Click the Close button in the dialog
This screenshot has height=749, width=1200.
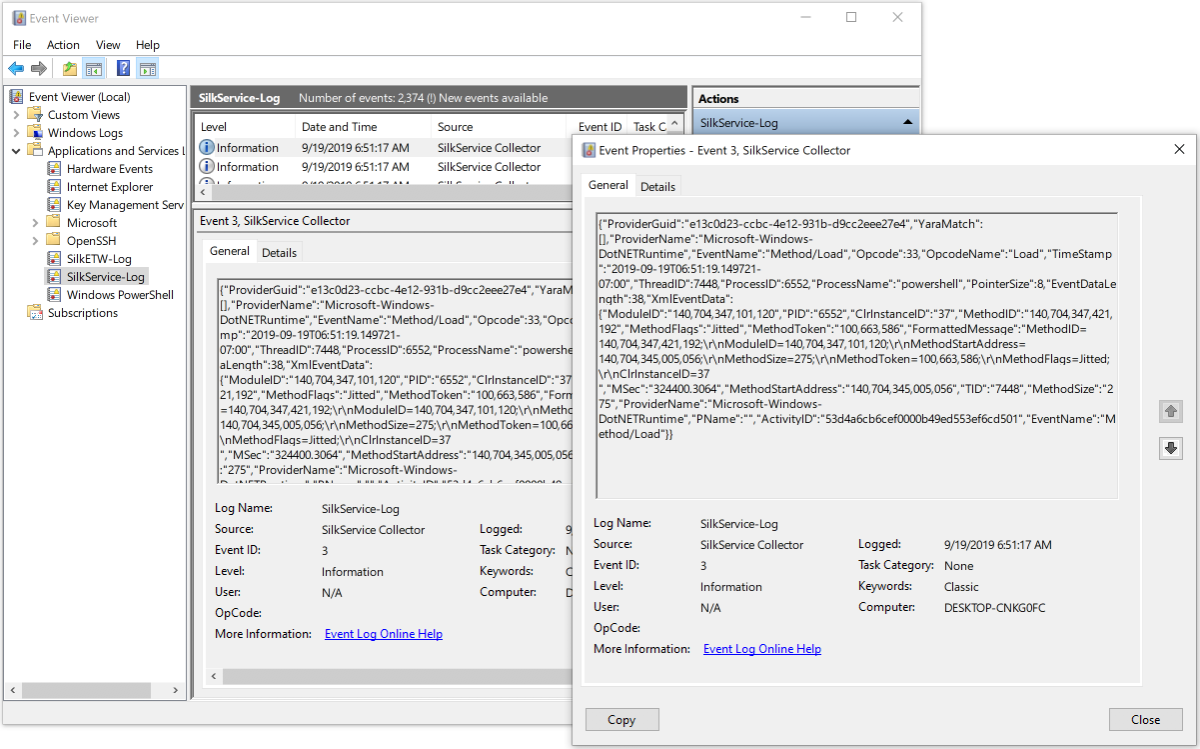(1145, 720)
